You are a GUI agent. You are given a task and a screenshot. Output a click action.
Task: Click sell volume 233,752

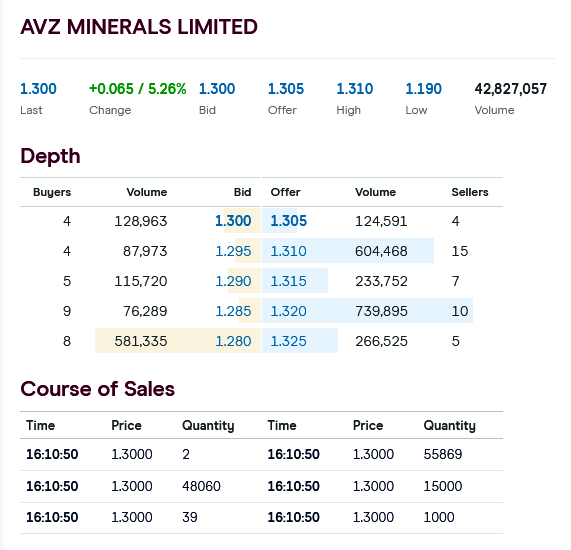click(381, 281)
